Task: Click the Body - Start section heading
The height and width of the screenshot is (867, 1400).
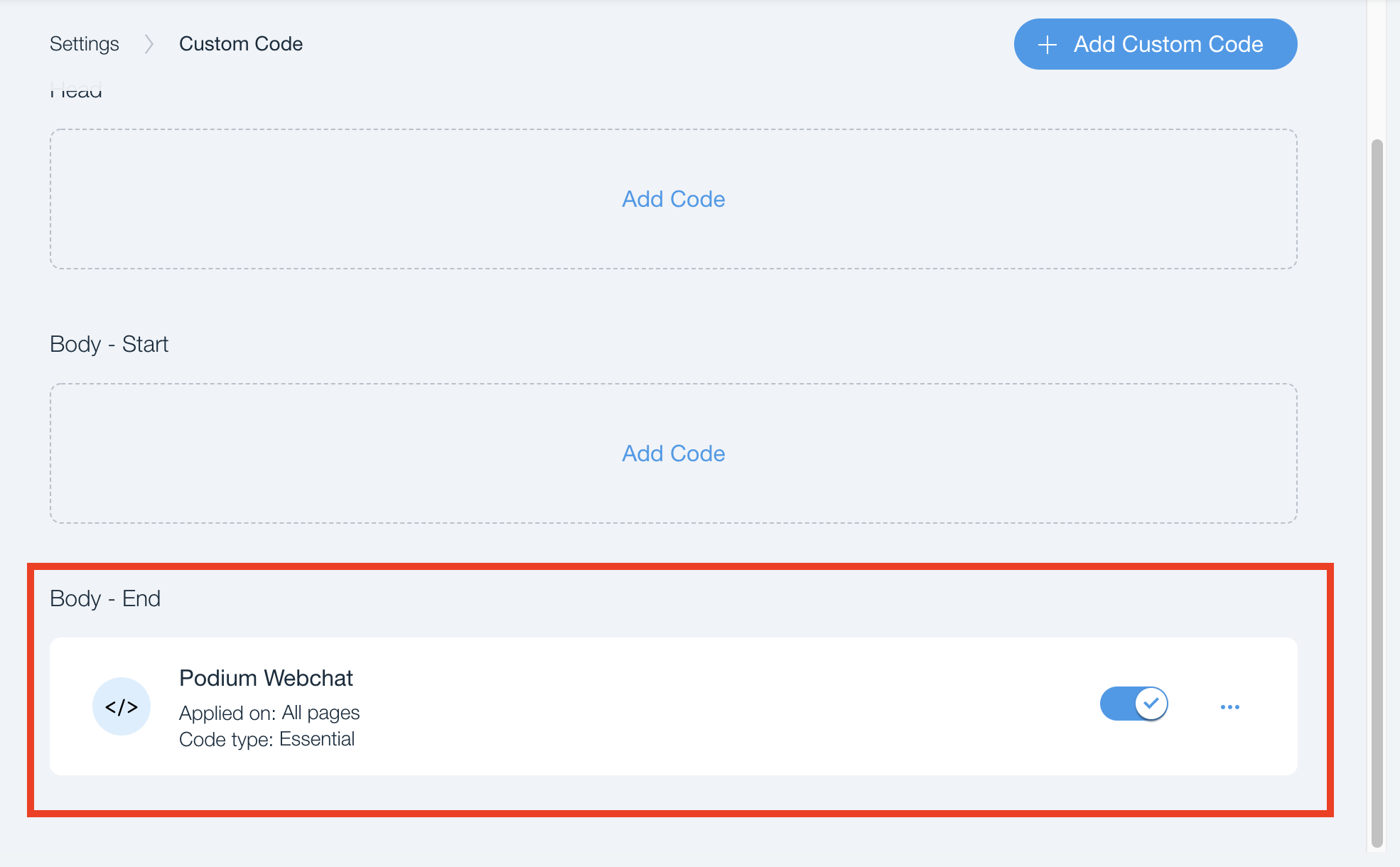Action: pyautogui.click(x=109, y=344)
